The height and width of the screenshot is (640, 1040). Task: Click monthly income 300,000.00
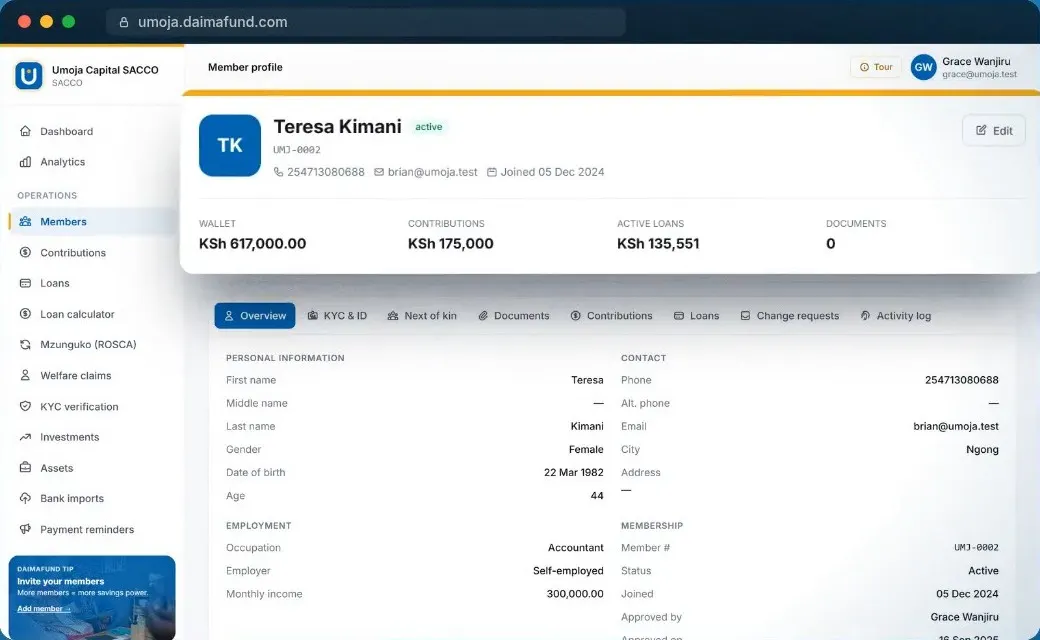575,594
